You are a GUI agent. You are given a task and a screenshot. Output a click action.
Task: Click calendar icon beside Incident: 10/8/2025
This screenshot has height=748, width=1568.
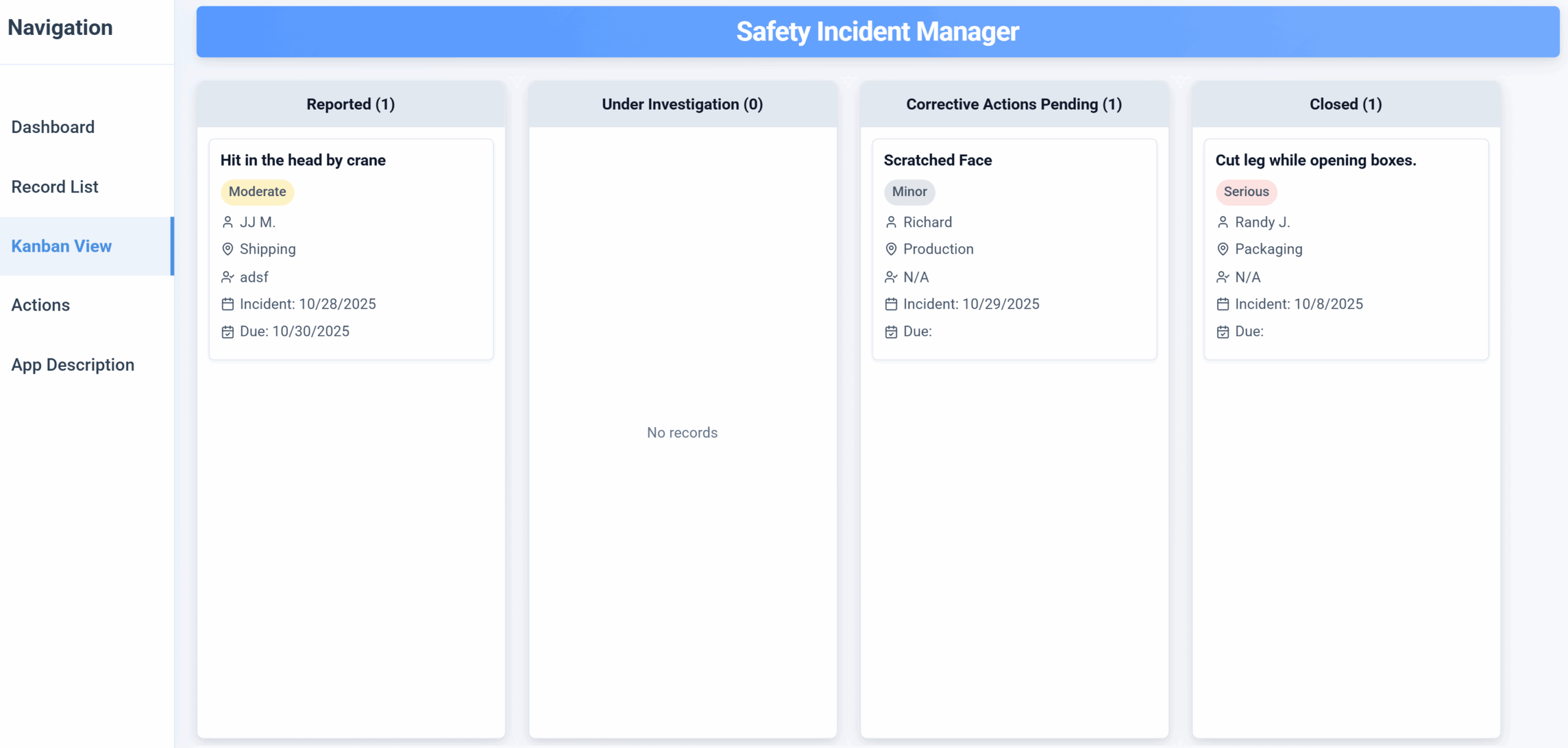click(1223, 304)
